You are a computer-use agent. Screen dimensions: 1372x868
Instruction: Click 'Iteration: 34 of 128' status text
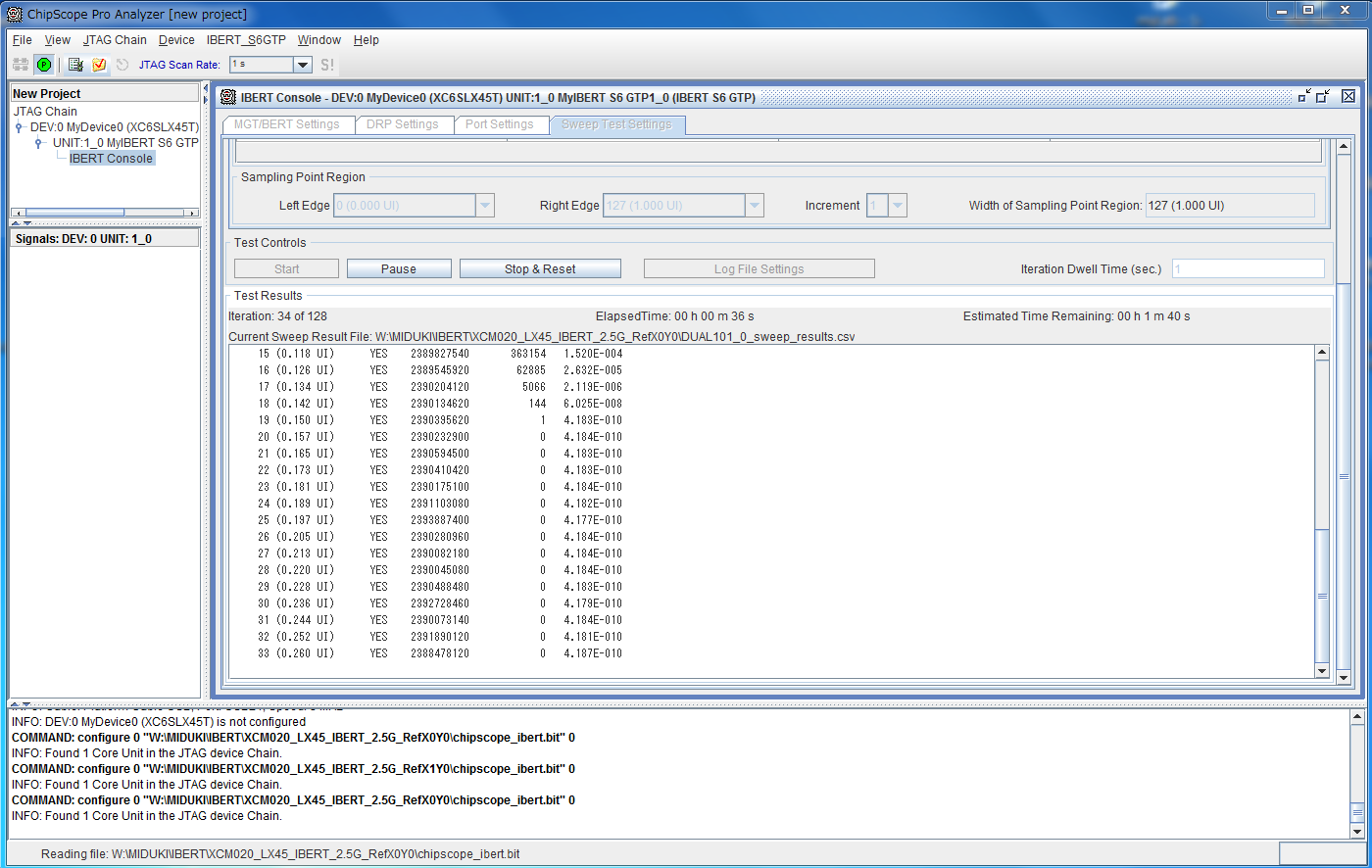(x=277, y=316)
